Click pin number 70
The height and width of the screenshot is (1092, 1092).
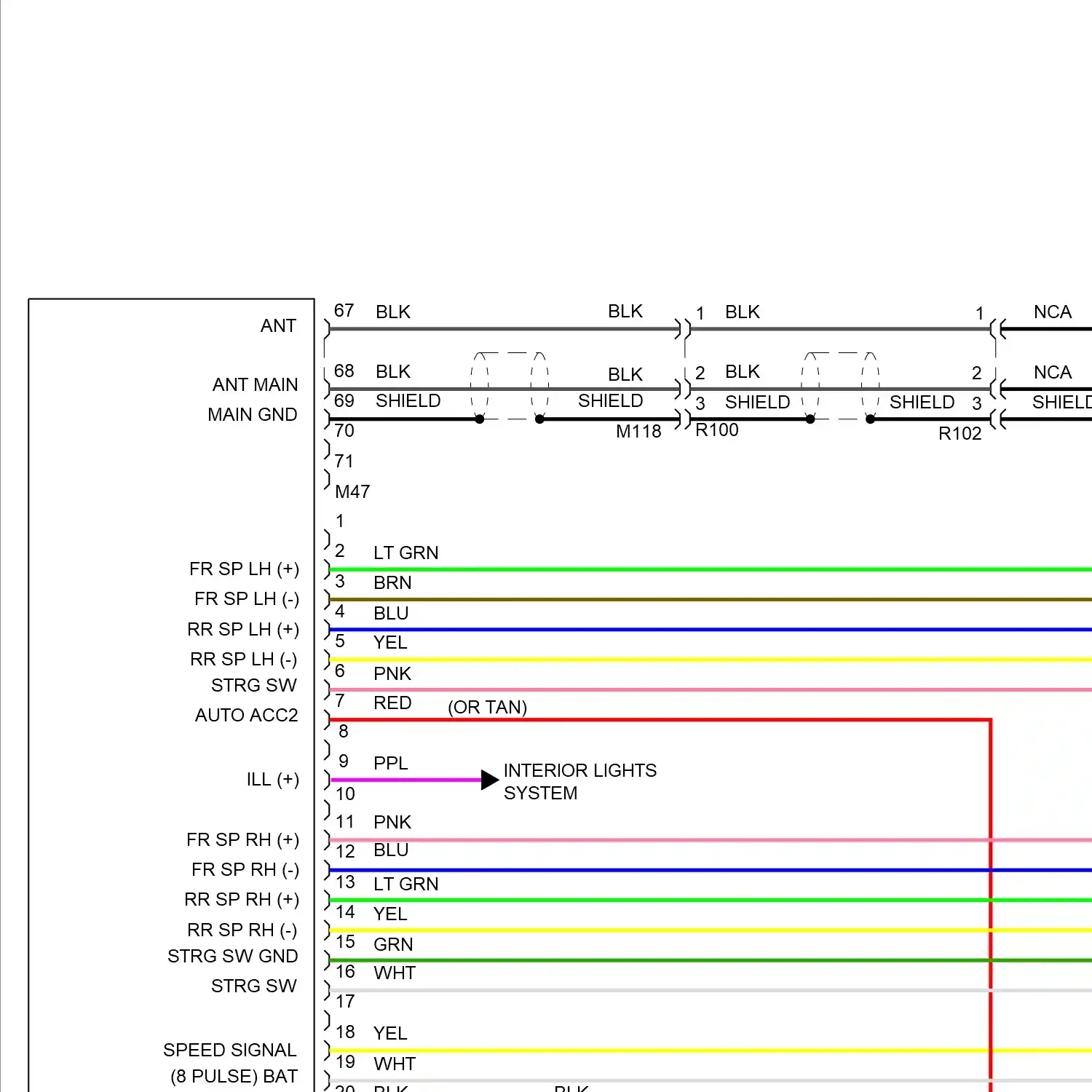(x=344, y=430)
